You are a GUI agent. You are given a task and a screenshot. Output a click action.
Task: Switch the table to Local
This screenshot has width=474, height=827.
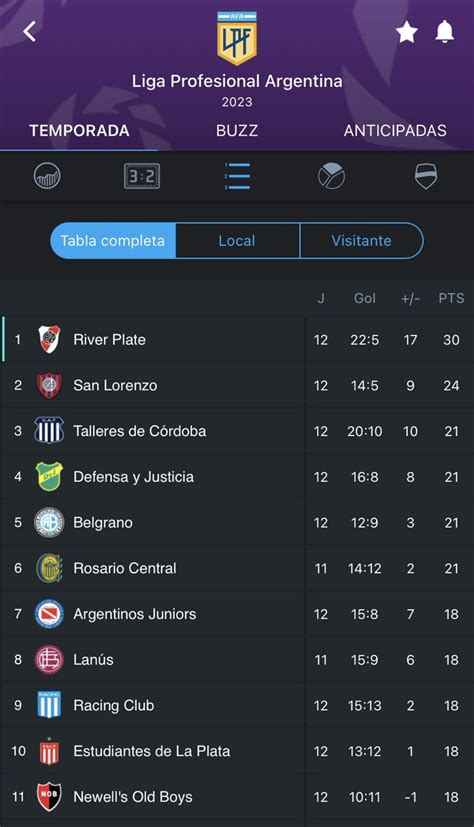click(237, 241)
